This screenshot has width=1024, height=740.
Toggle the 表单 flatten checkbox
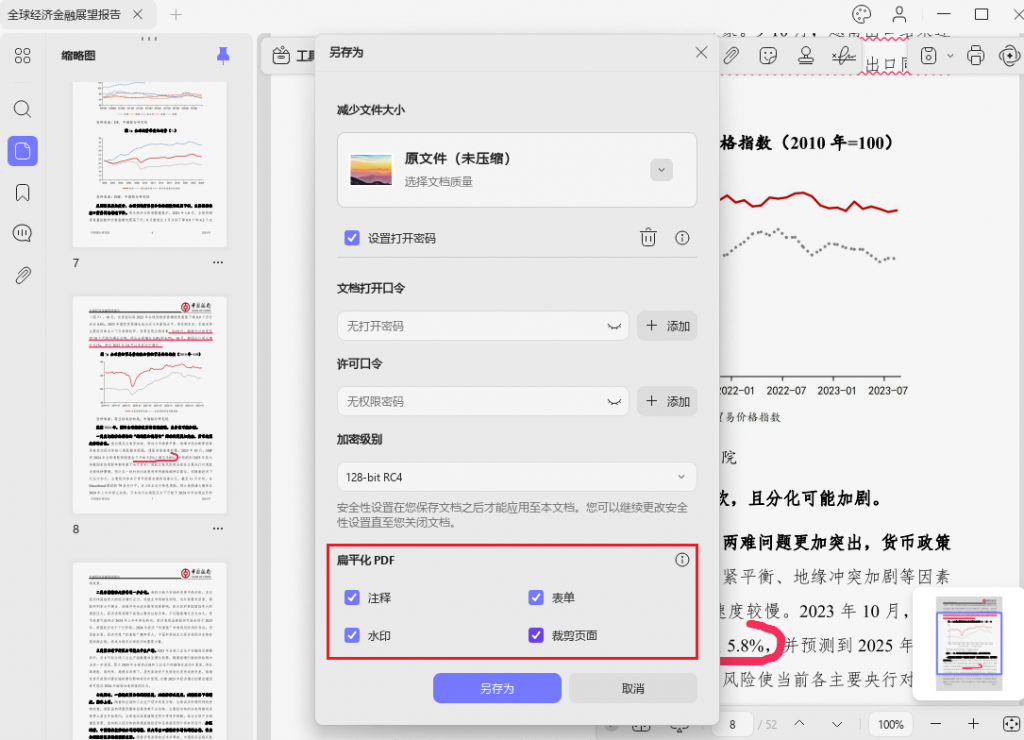tap(536, 598)
